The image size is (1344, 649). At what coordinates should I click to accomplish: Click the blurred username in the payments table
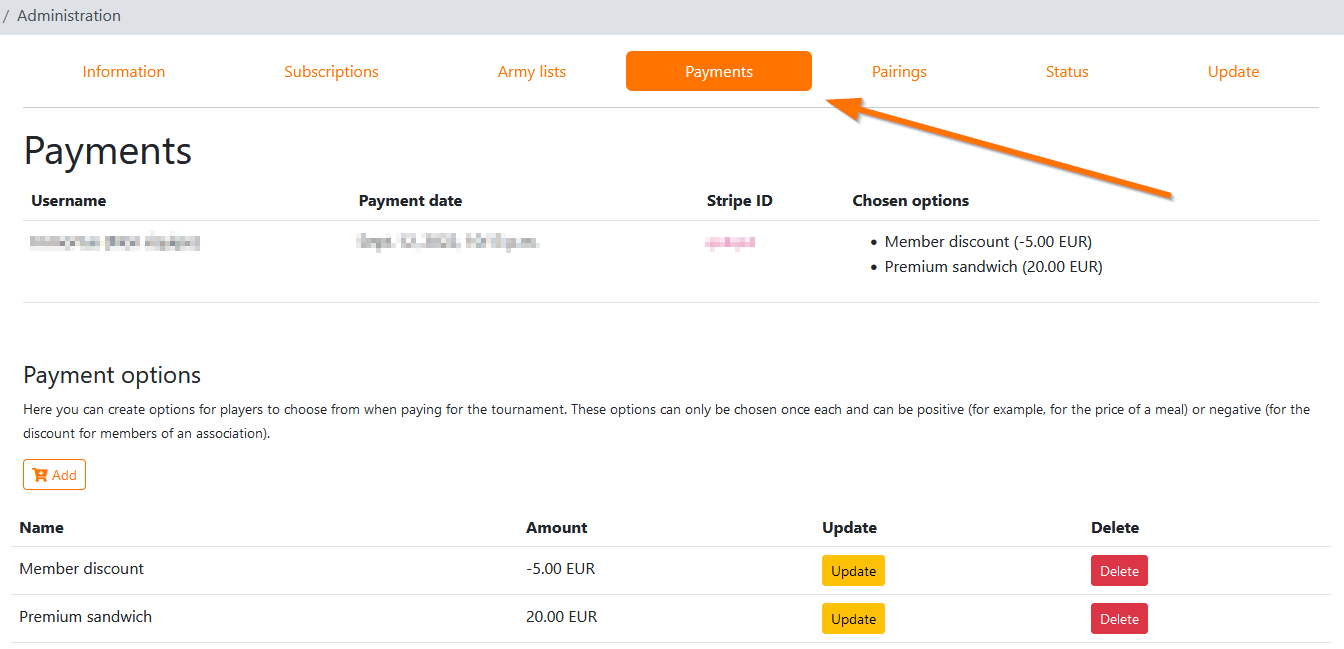(115, 242)
